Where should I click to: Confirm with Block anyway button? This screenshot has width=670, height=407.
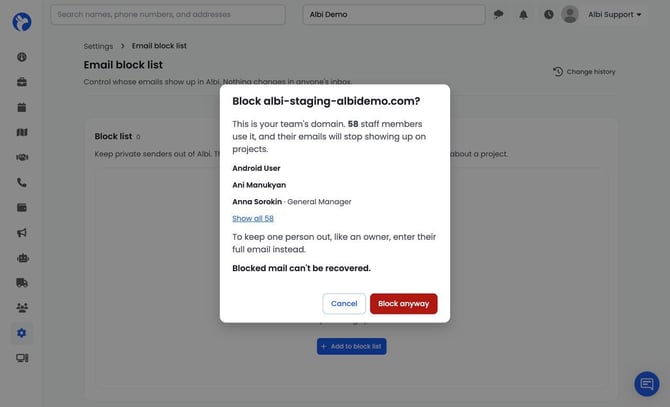tap(403, 304)
